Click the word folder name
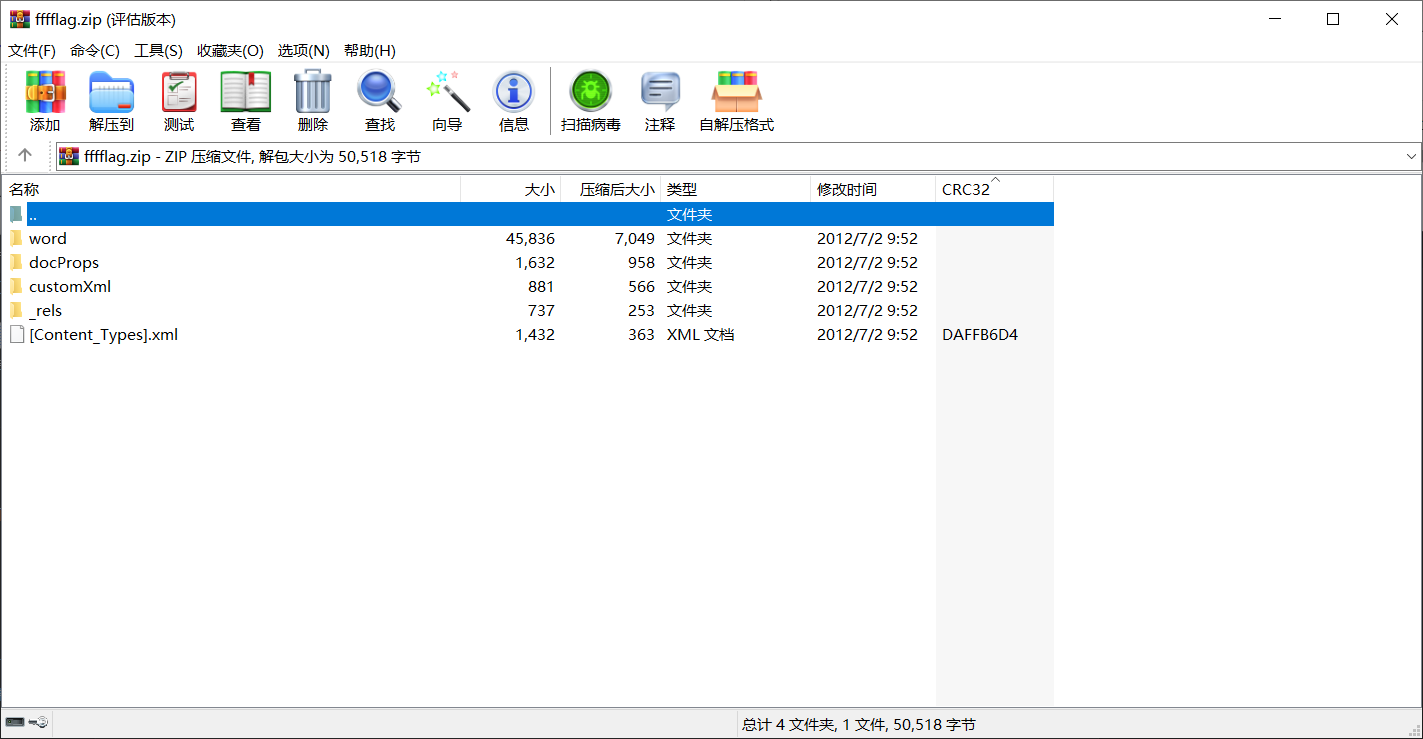This screenshot has height=739, width=1423. (x=48, y=238)
